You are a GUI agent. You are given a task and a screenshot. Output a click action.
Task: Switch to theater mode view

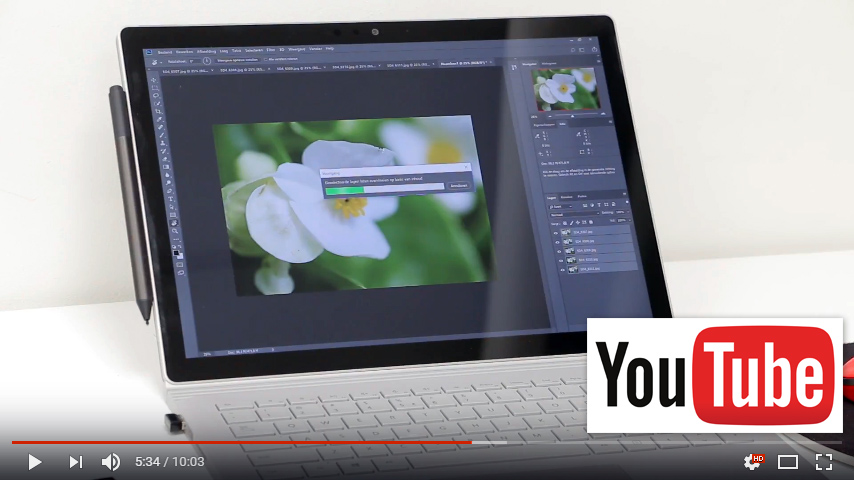788,462
